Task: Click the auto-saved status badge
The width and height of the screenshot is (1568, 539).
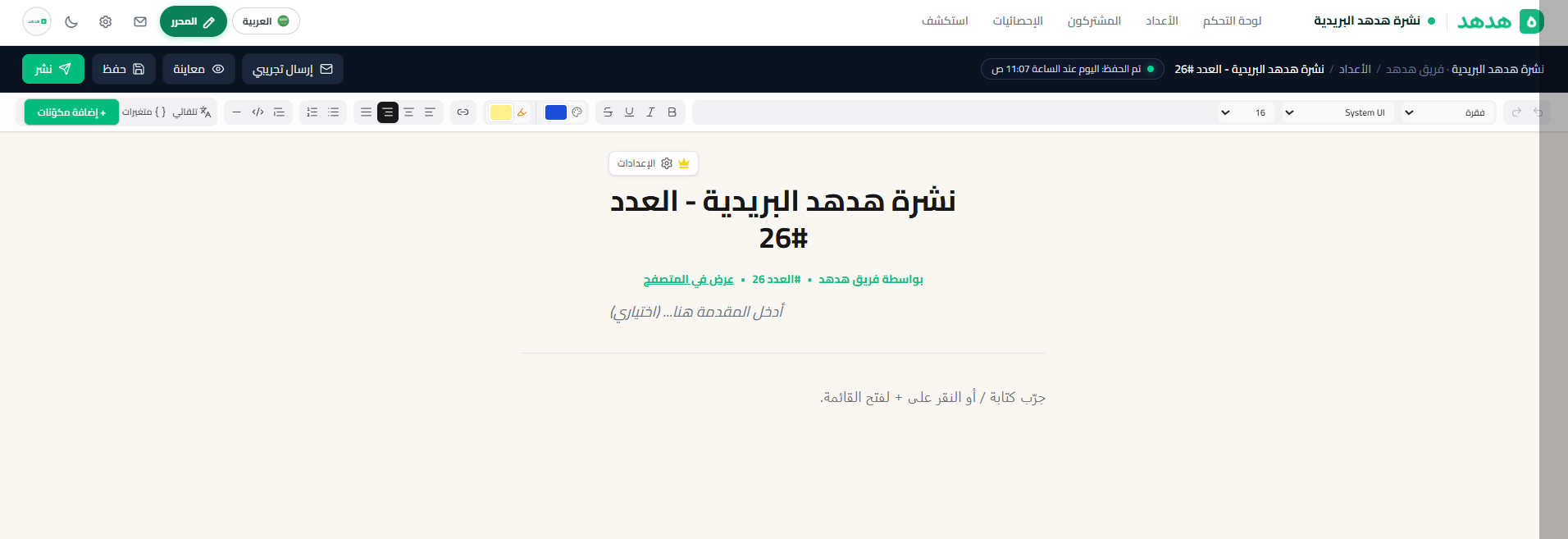Action: [1072, 69]
